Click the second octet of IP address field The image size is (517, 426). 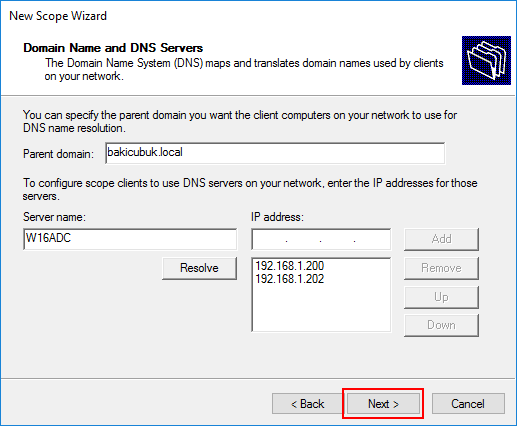click(304, 239)
